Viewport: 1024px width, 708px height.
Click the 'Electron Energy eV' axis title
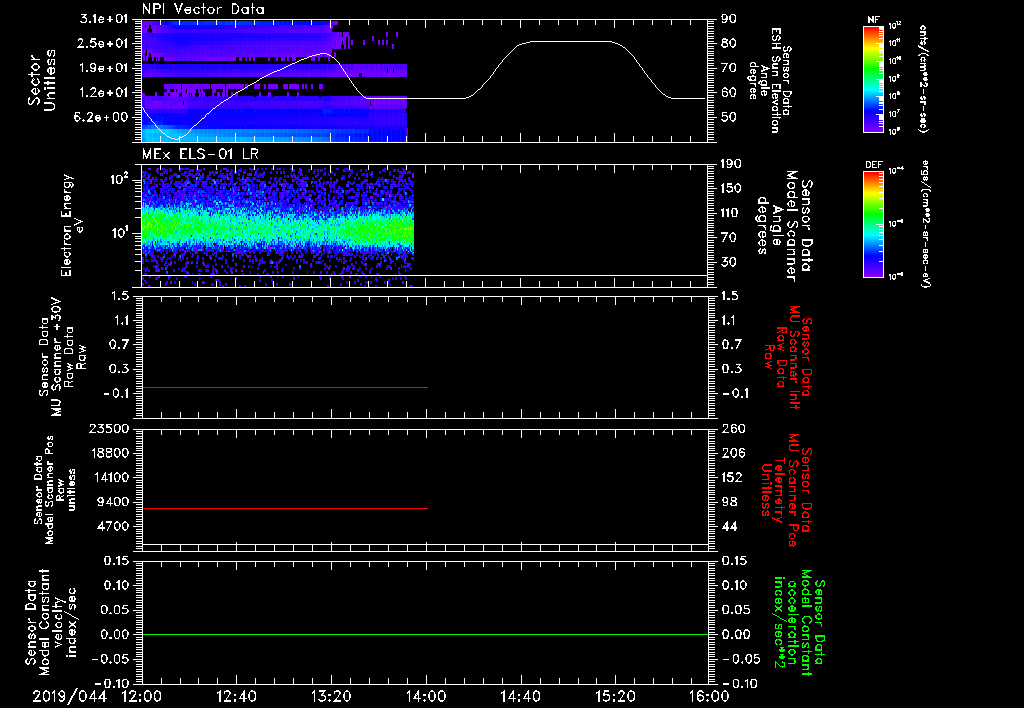tap(72, 225)
